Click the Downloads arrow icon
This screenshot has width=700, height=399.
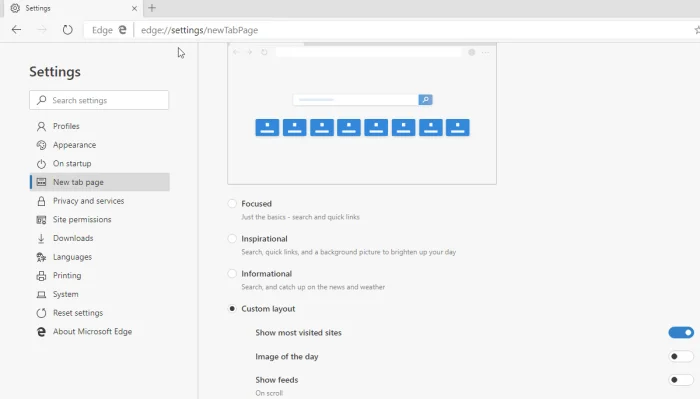tap(41, 238)
